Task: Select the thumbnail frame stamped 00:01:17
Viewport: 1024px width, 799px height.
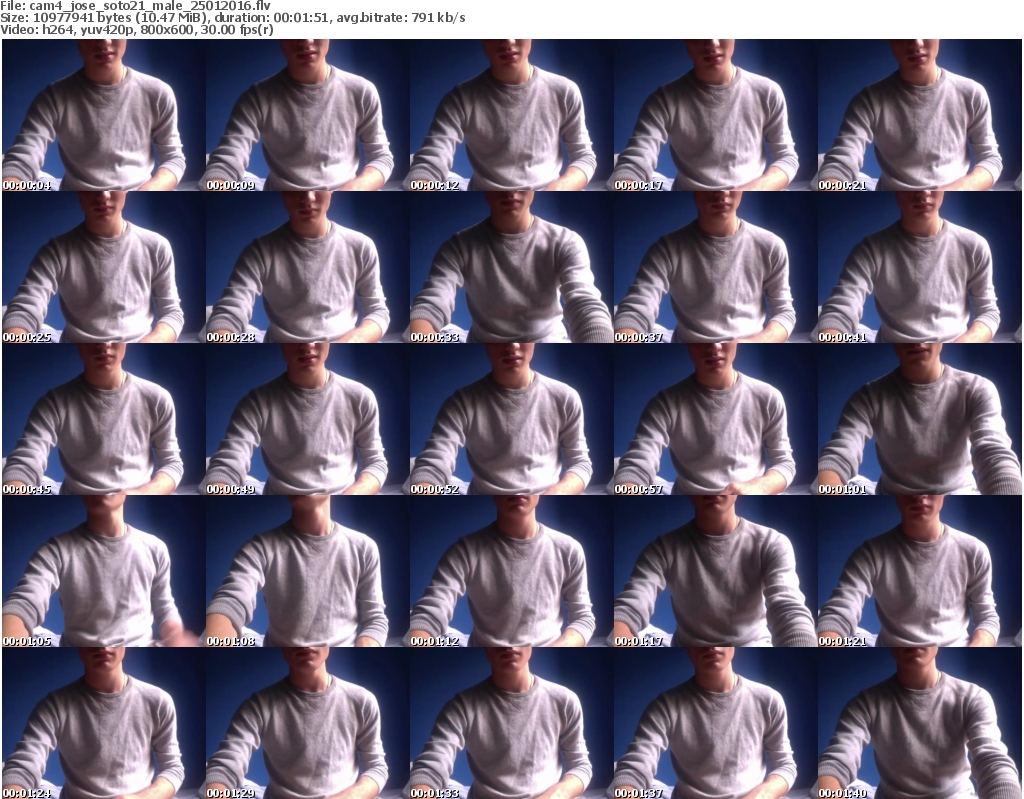Action: click(715, 571)
